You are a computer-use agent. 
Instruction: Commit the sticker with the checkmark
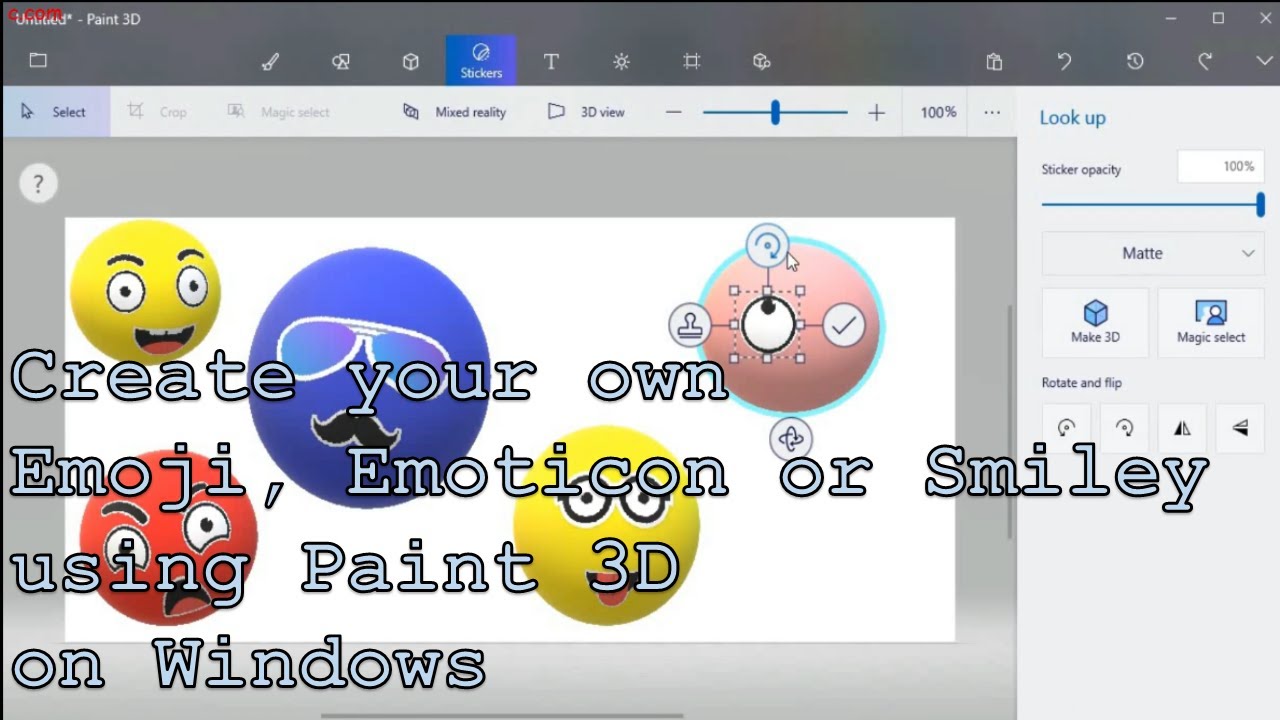pos(845,325)
